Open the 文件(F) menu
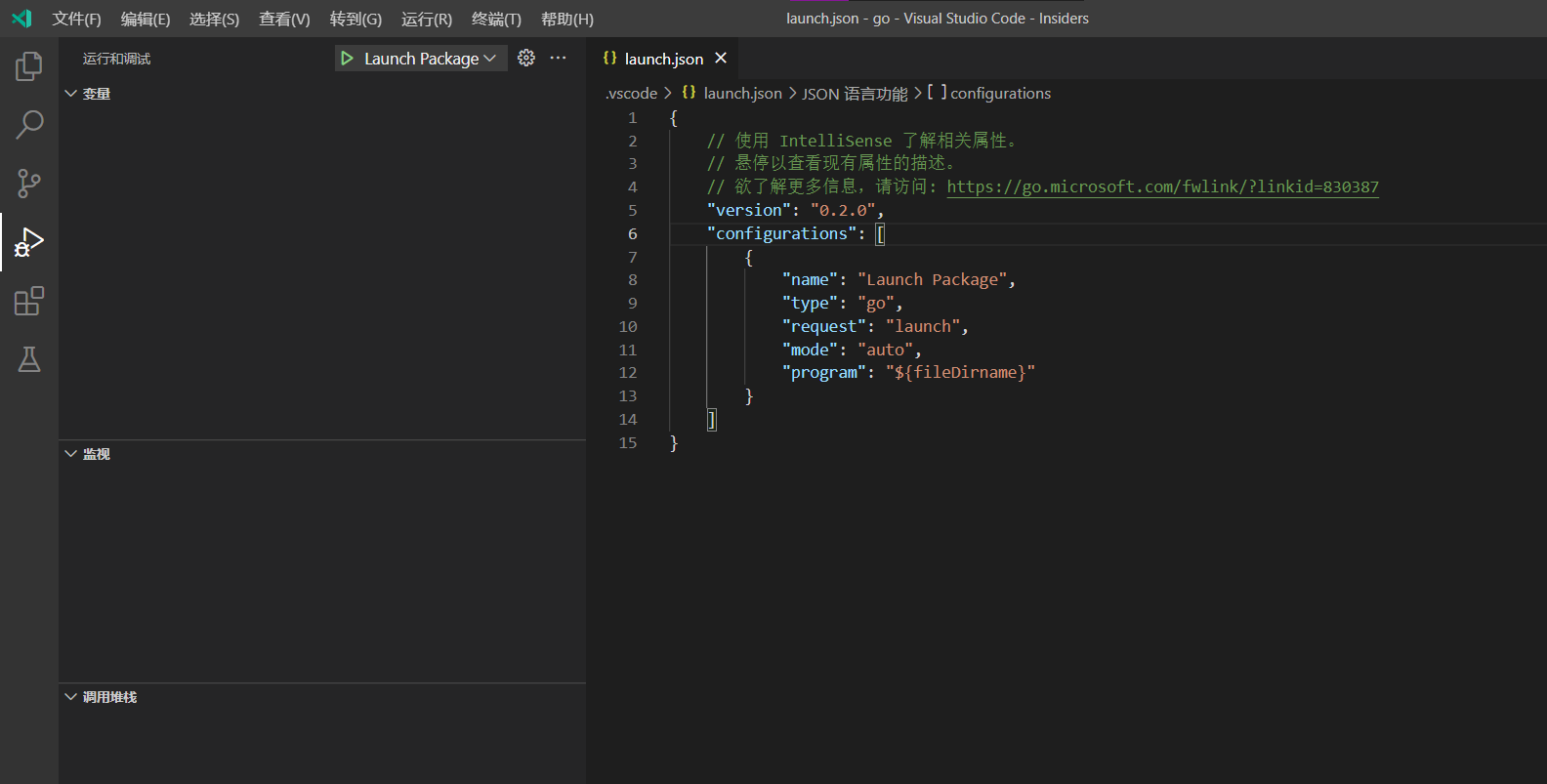 tap(76, 19)
